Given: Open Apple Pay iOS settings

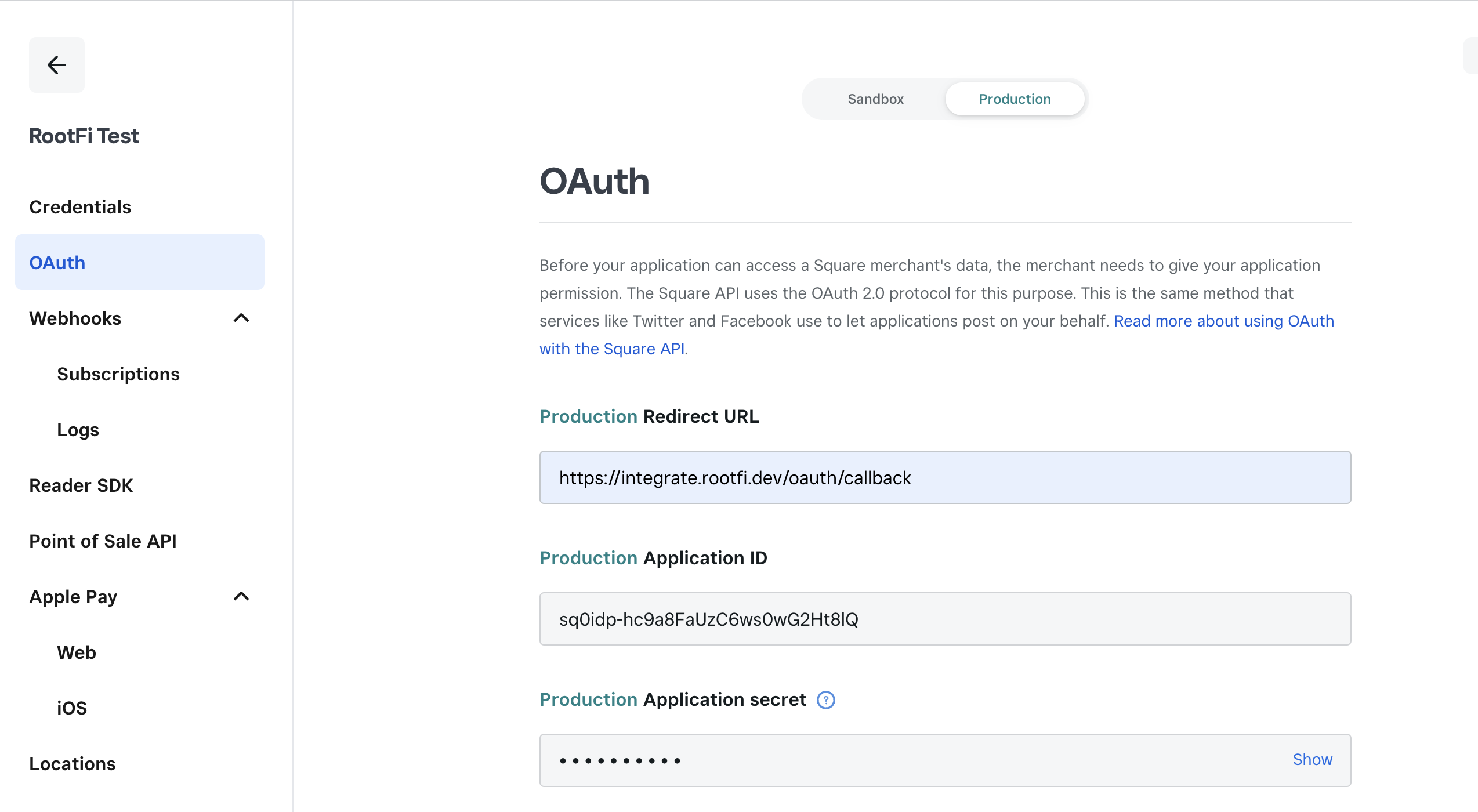Looking at the screenshot, I should pos(72,708).
